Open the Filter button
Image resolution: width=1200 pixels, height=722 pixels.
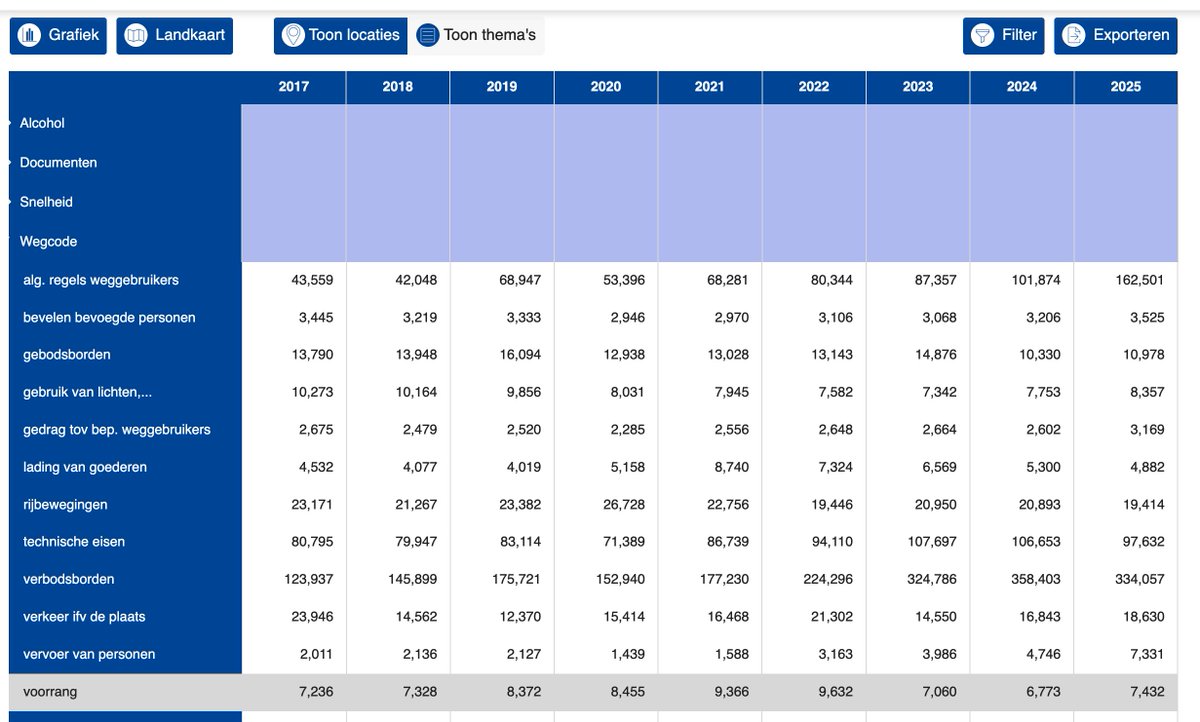coord(1004,36)
